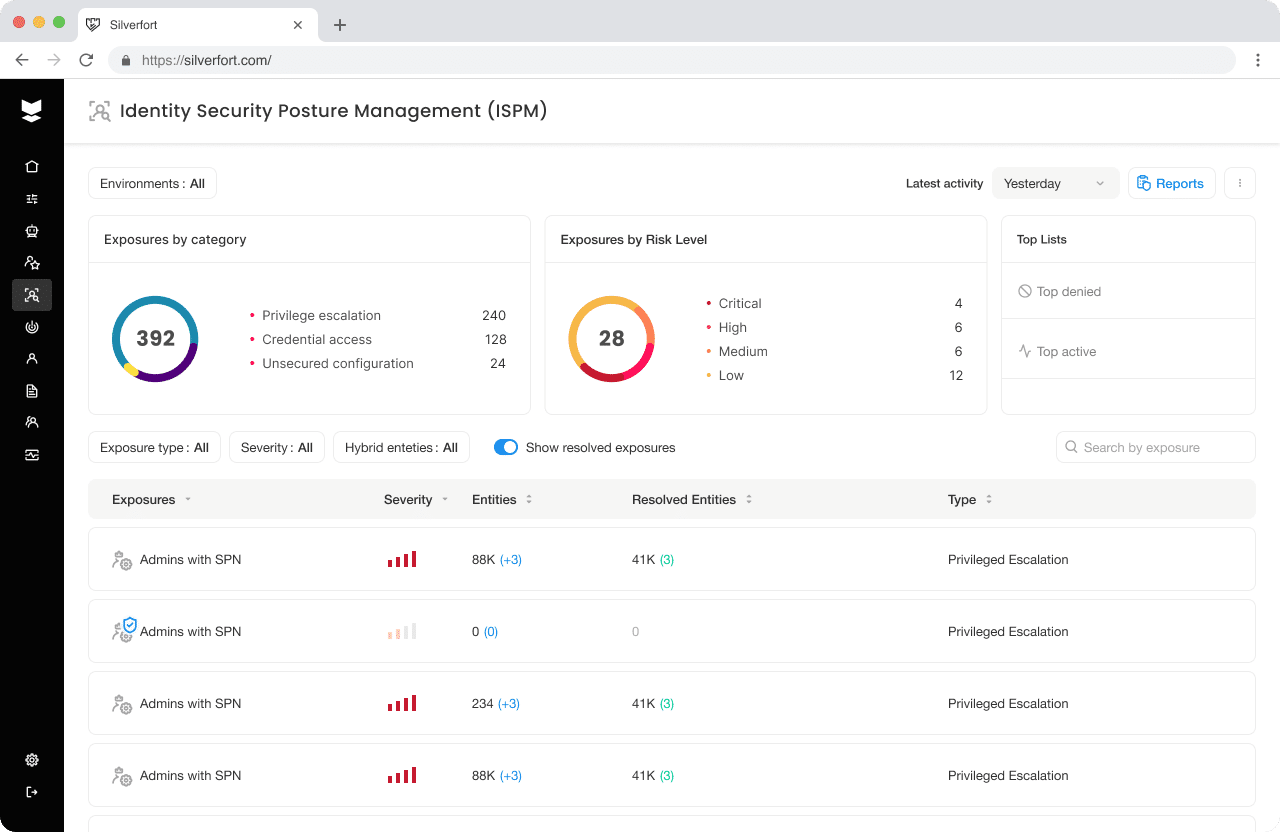The width and height of the screenshot is (1280, 832).
Task: Click the pulse icon beside Top active
Action: point(1025,351)
